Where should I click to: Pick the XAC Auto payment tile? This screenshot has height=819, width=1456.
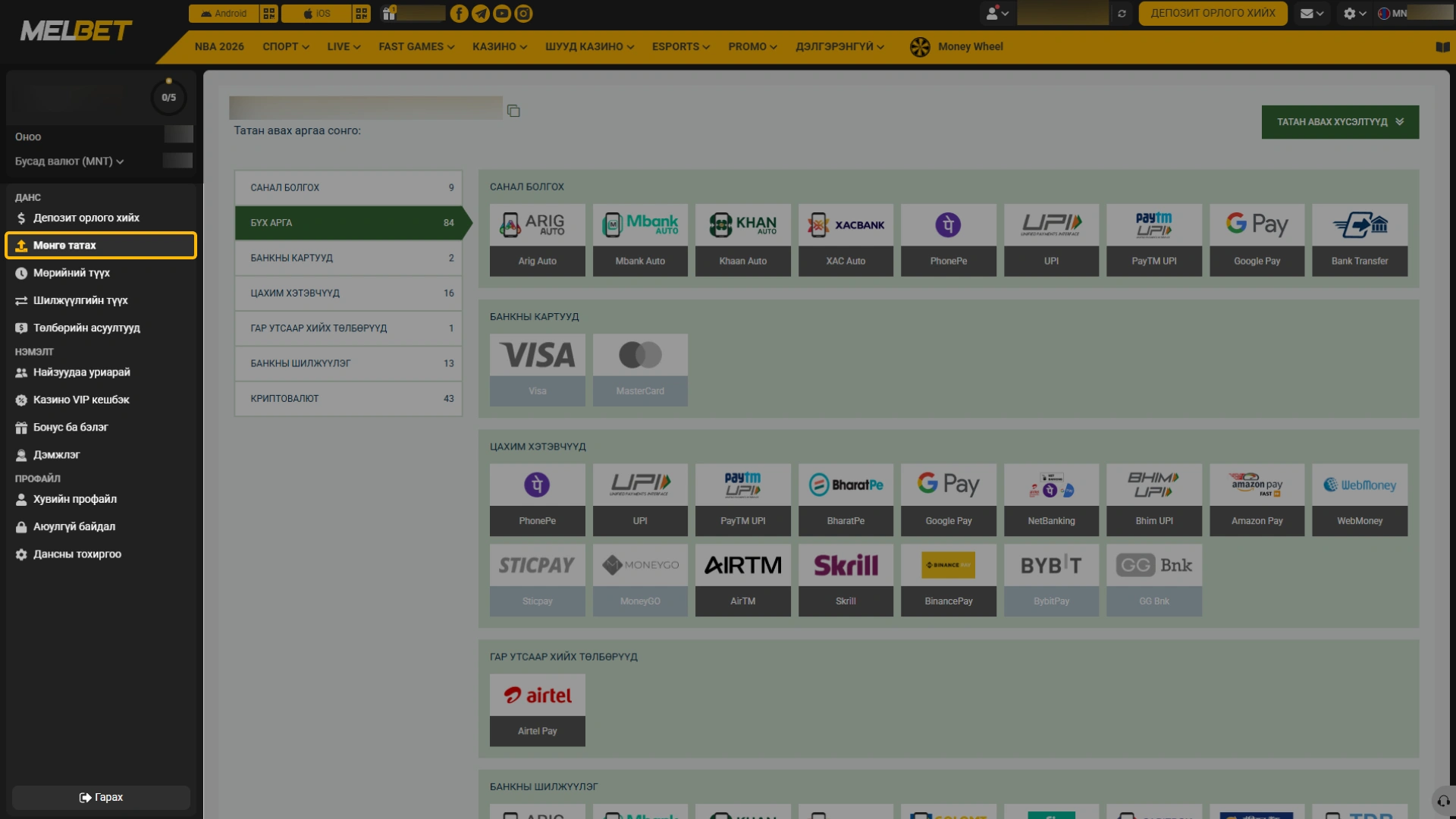[846, 240]
